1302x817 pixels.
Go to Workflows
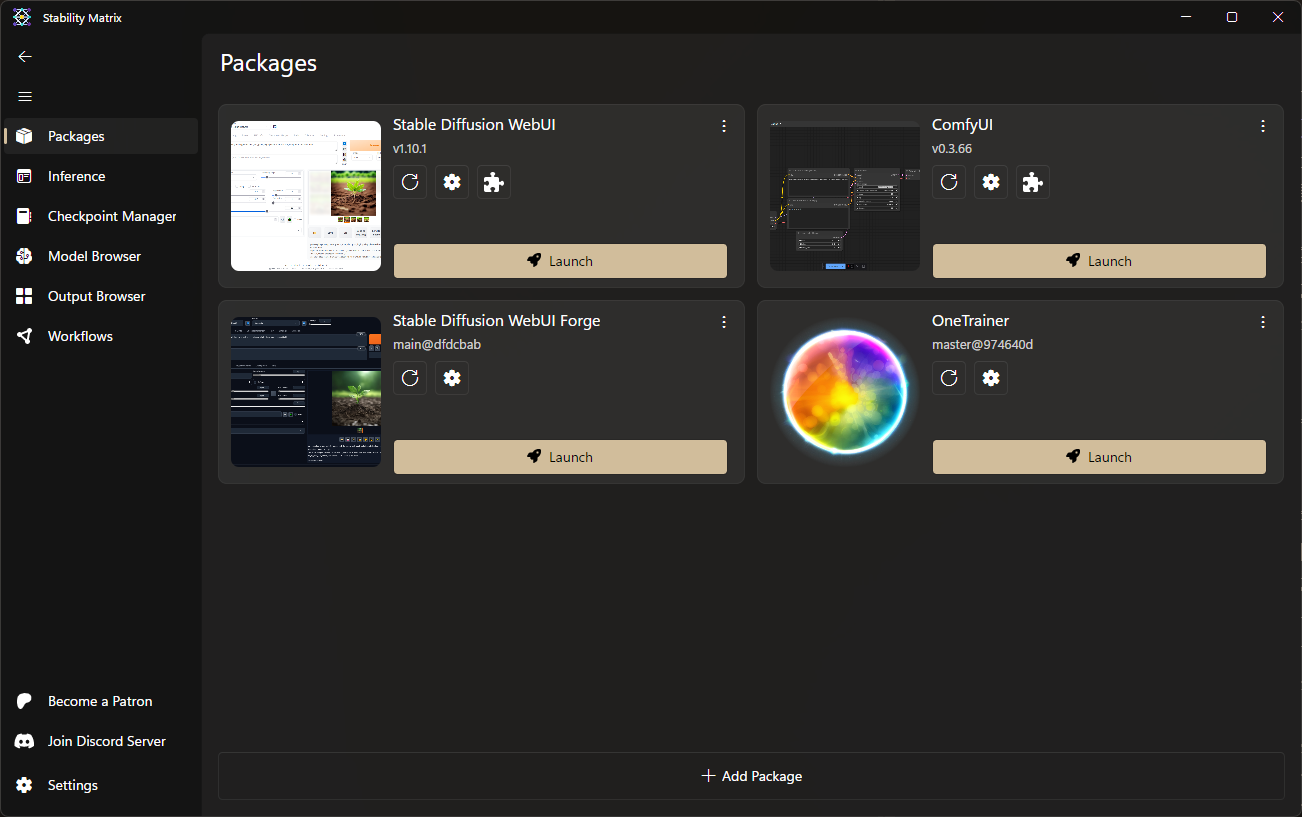pyautogui.click(x=101, y=336)
